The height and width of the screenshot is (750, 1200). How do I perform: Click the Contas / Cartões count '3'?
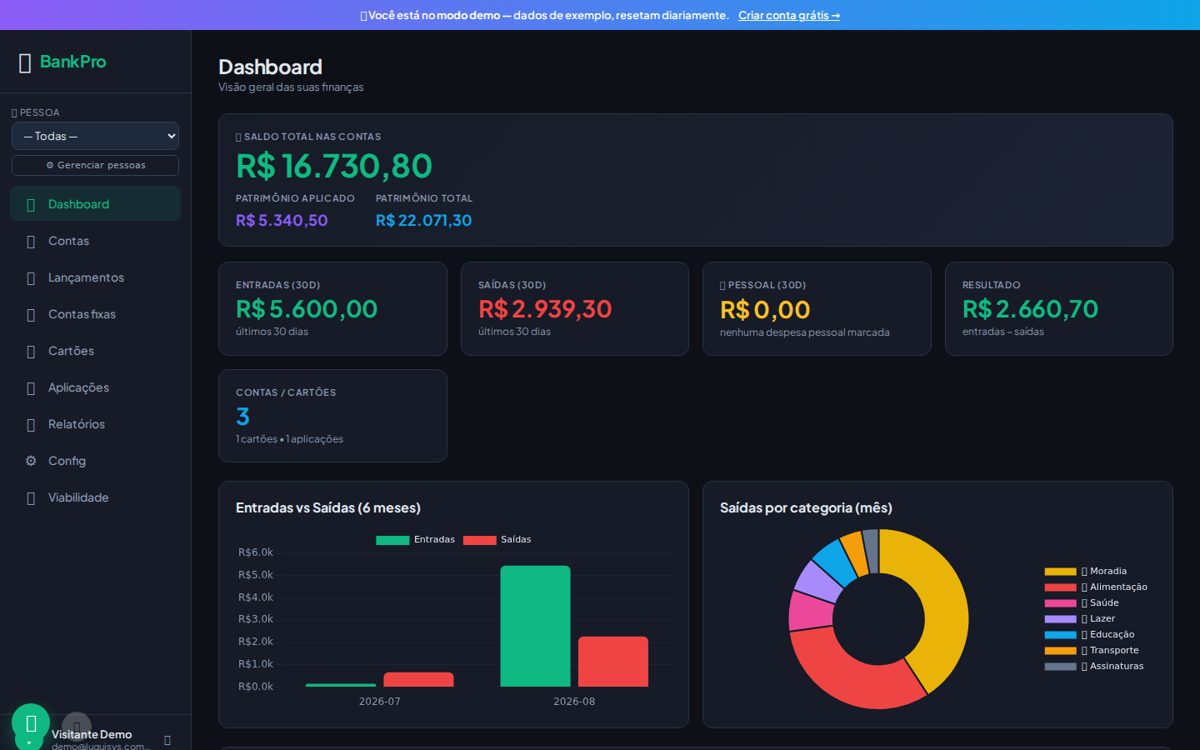(243, 416)
